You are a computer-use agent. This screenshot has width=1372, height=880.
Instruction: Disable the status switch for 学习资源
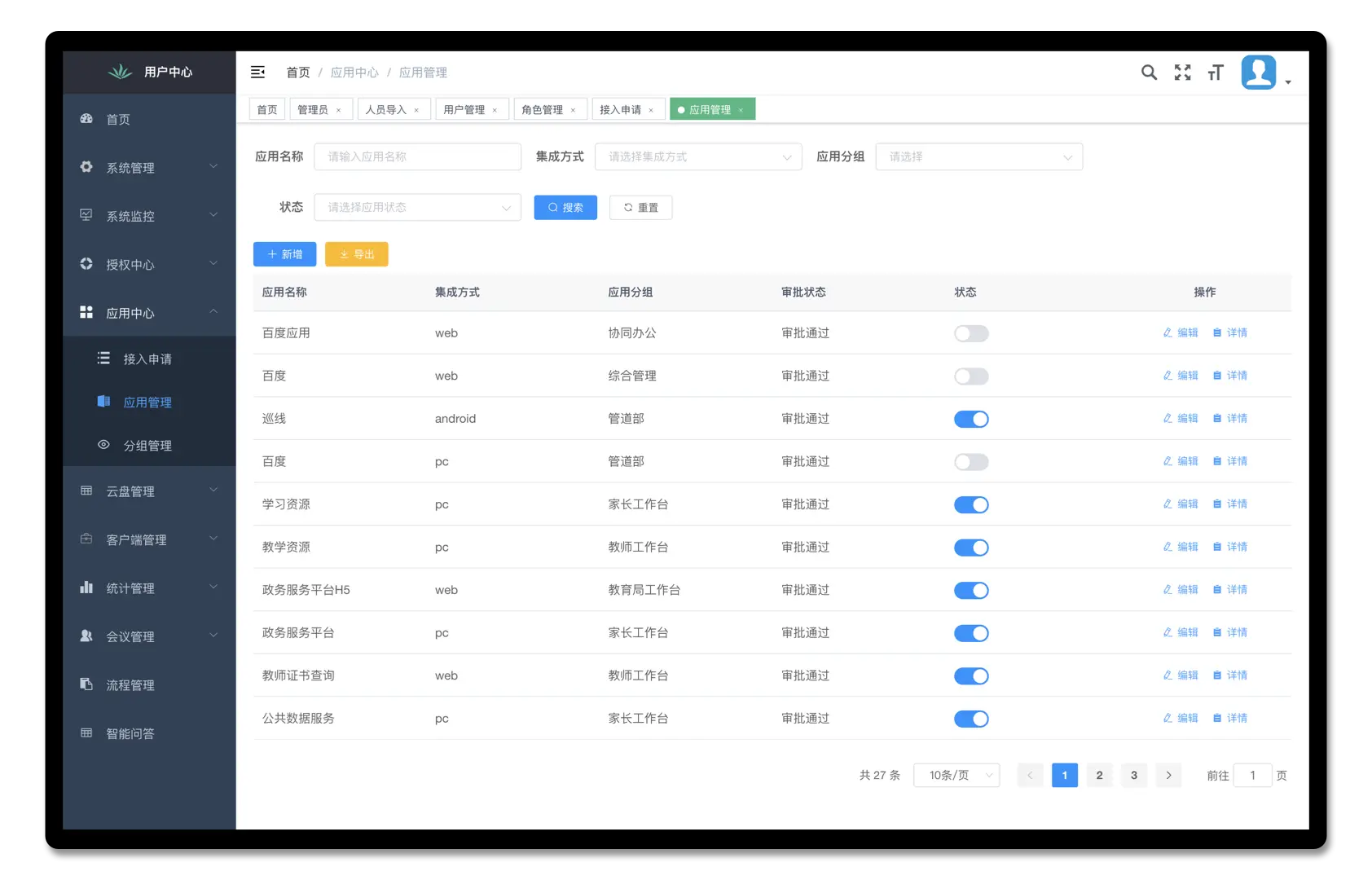pos(971,504)
